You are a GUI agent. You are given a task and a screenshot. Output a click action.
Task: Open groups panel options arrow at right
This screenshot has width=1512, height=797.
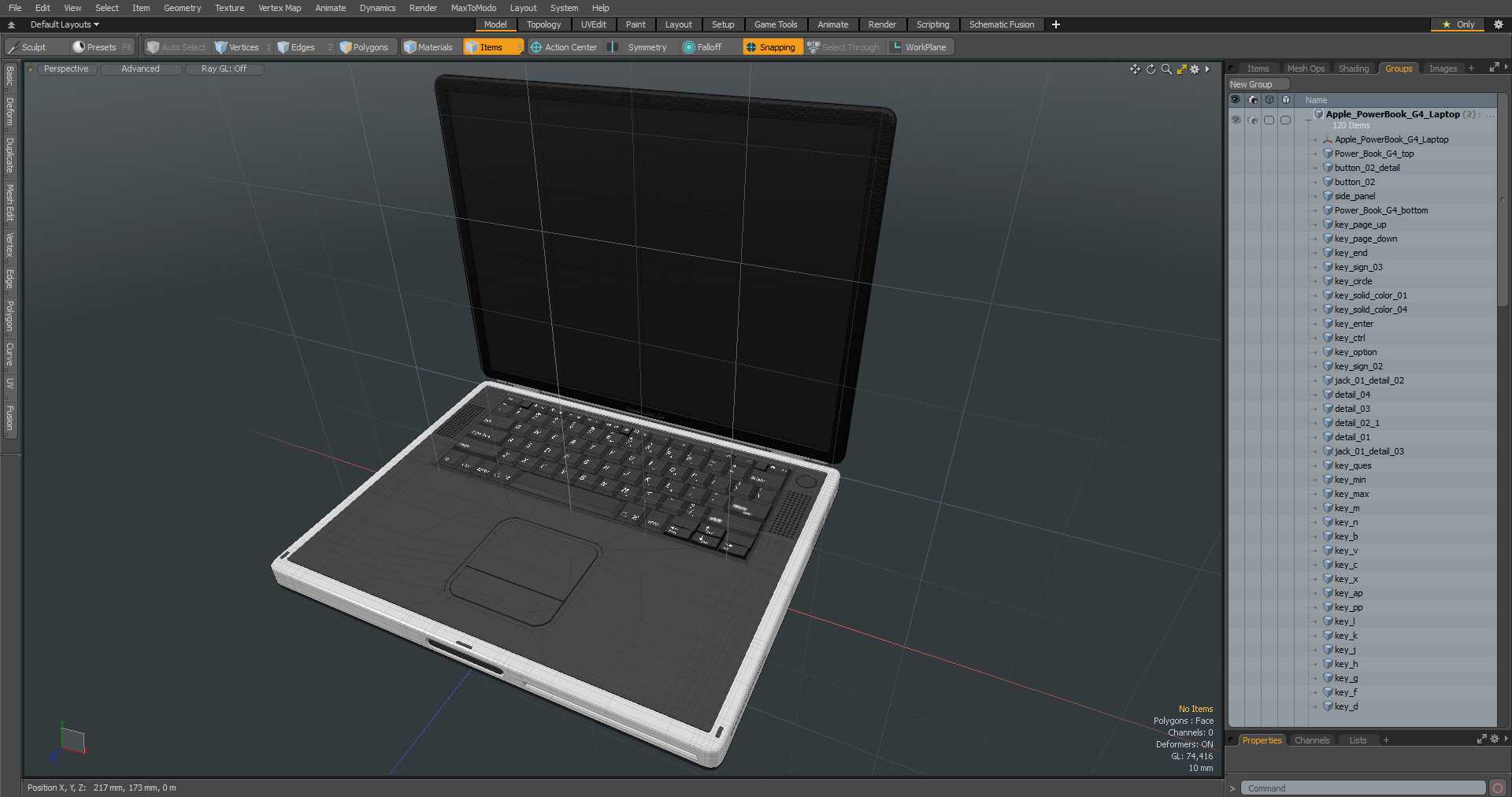pyautogui.click(x=1506, y=68)
